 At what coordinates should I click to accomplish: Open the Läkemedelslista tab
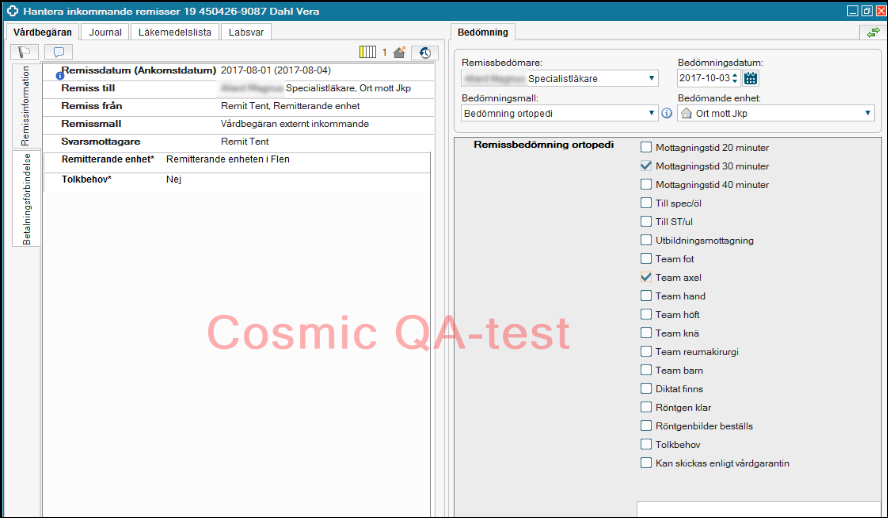[x=174, y=32]
